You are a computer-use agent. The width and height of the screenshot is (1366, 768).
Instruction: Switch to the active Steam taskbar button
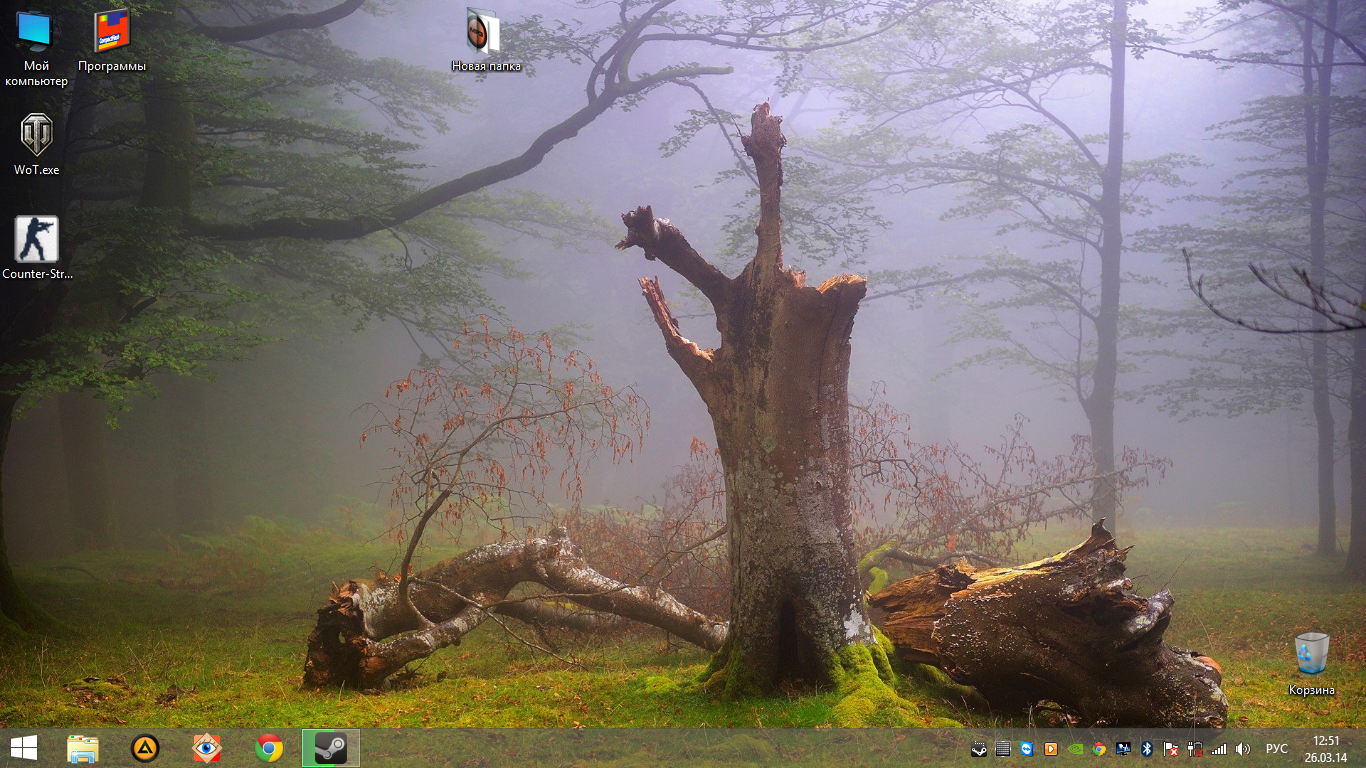point(331,748)
